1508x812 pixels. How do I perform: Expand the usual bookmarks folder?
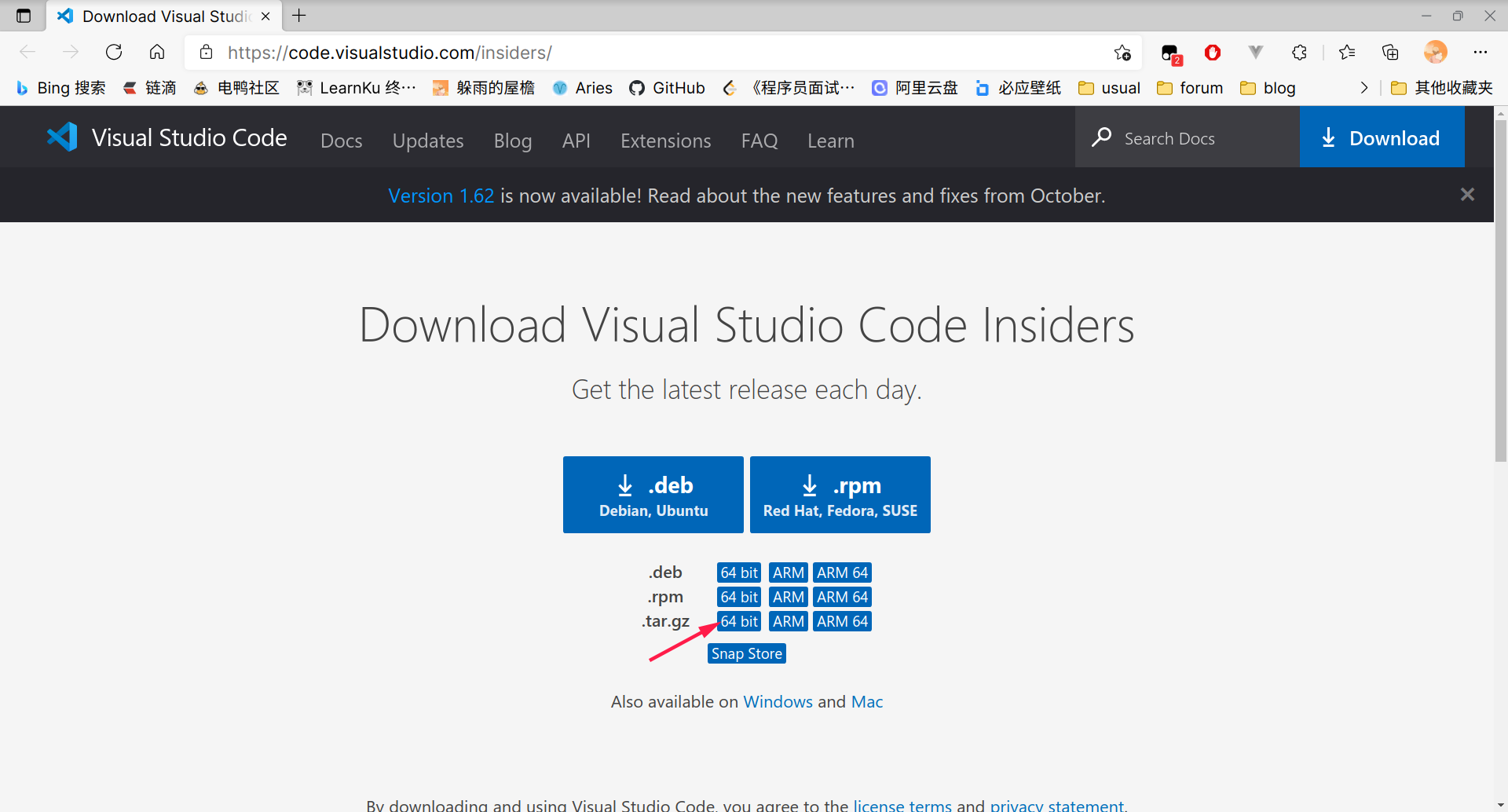click(1109, 88)
